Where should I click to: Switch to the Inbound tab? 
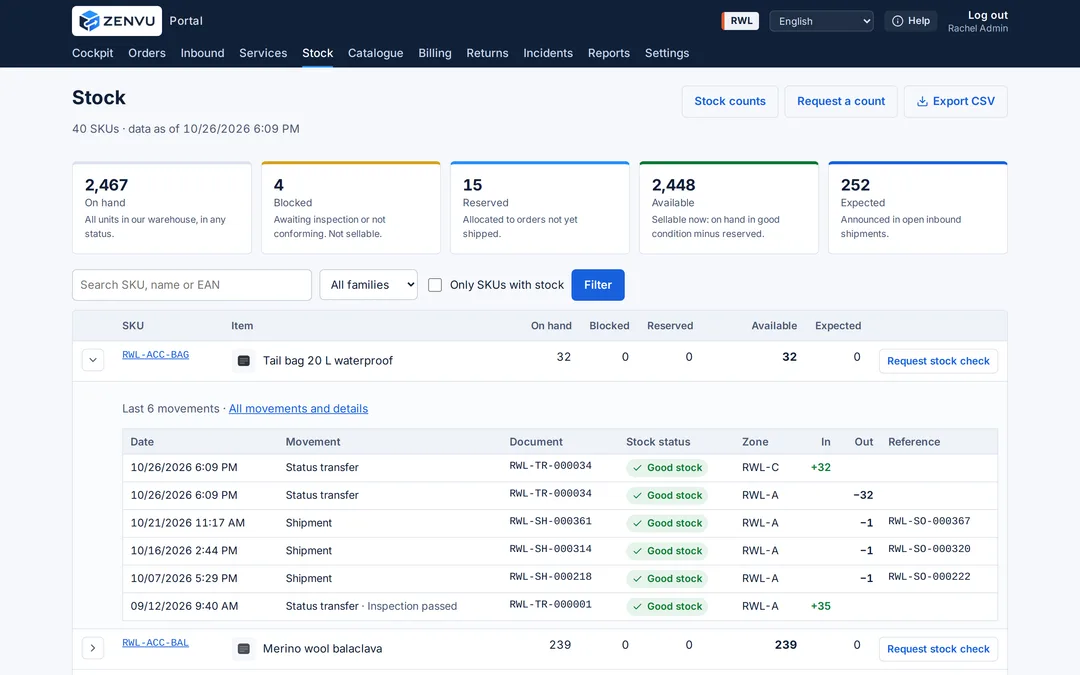pos(202,53)
